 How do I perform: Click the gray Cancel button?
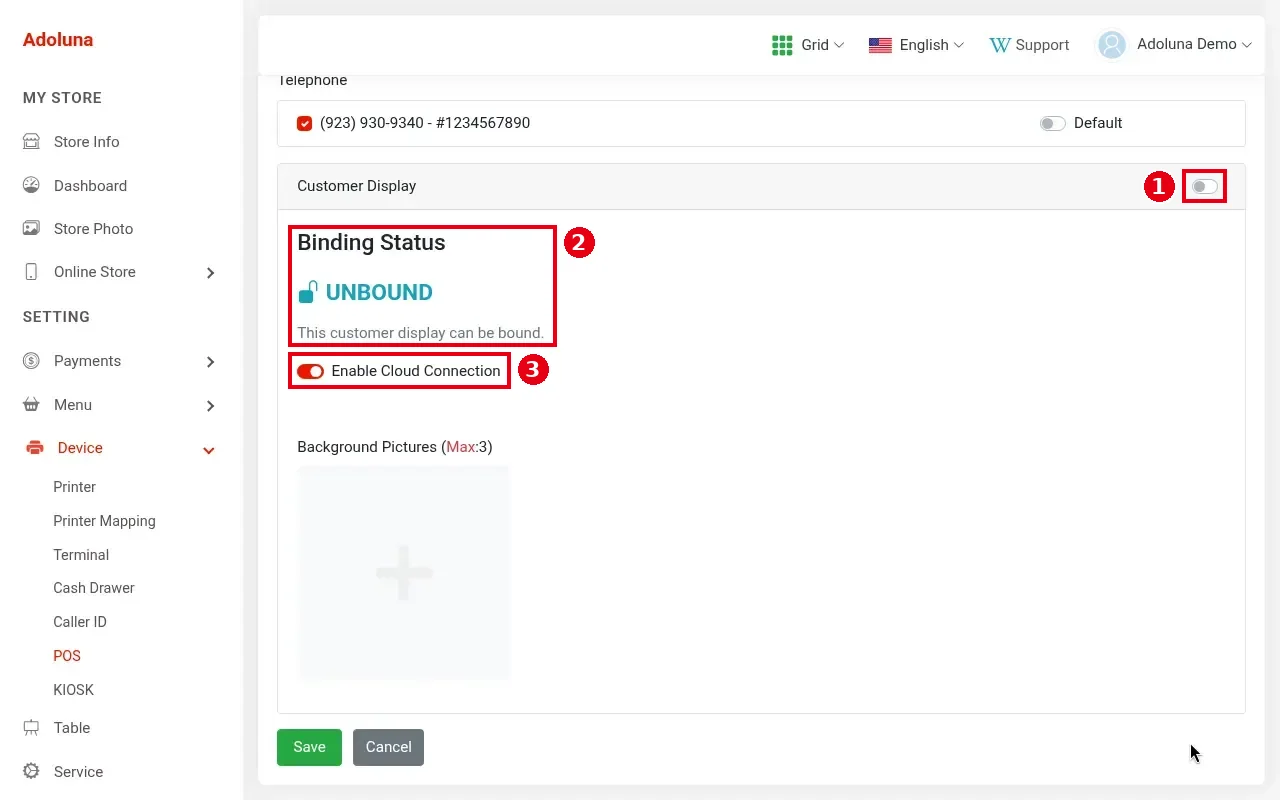(x=388, y=747)
